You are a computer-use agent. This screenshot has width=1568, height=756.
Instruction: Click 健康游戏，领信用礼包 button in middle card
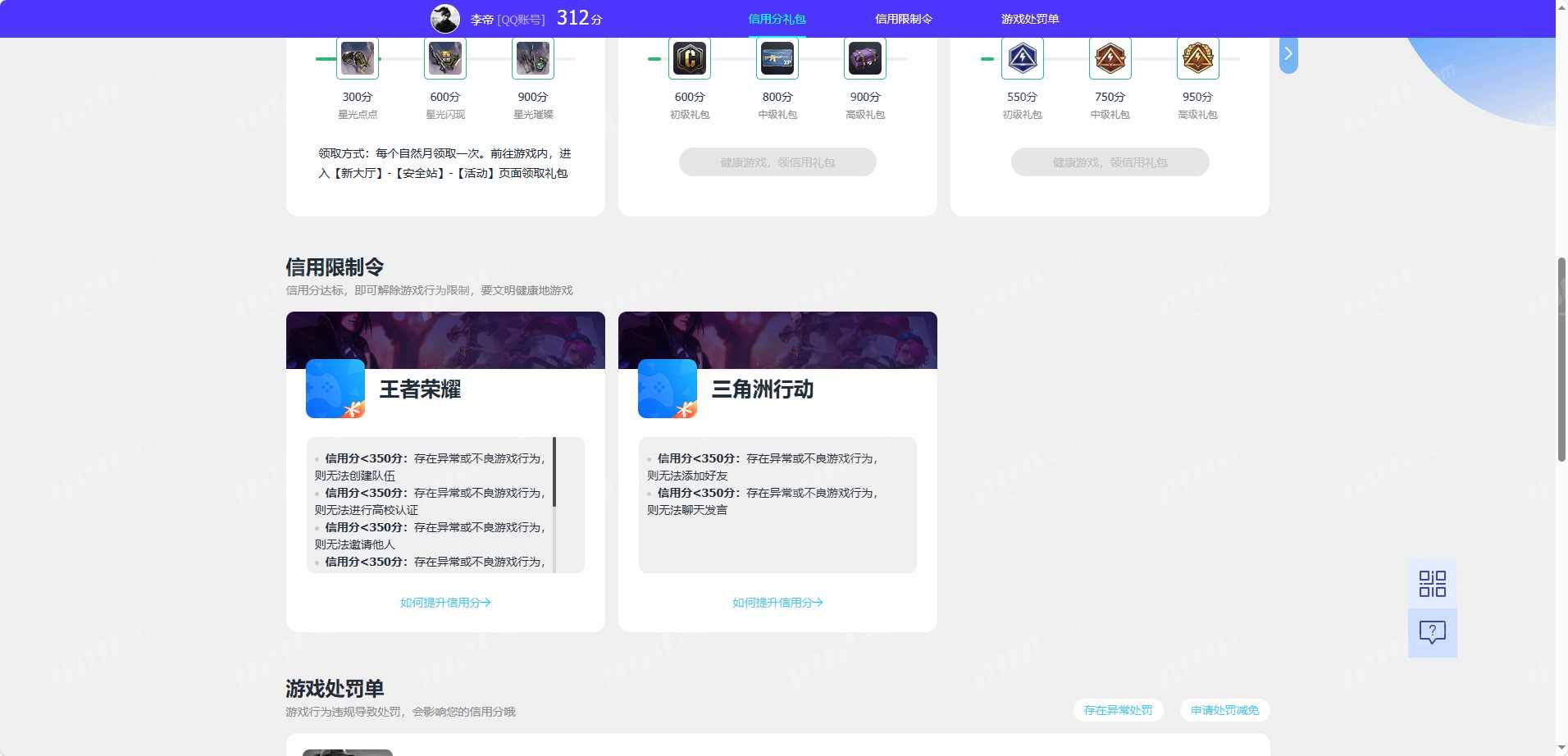pyautogui.click(x=777, y=162)
